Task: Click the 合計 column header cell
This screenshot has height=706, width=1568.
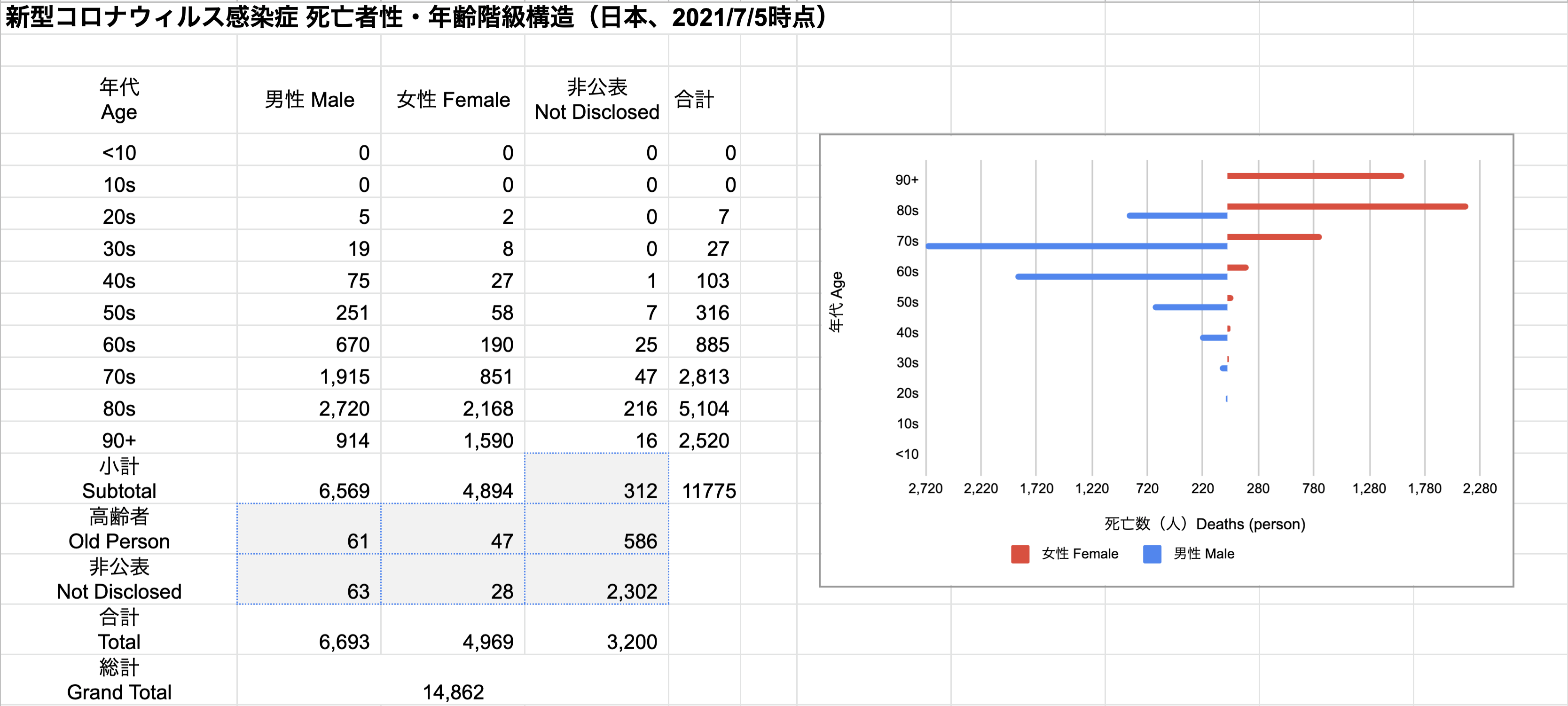Action: coord(704,99)
